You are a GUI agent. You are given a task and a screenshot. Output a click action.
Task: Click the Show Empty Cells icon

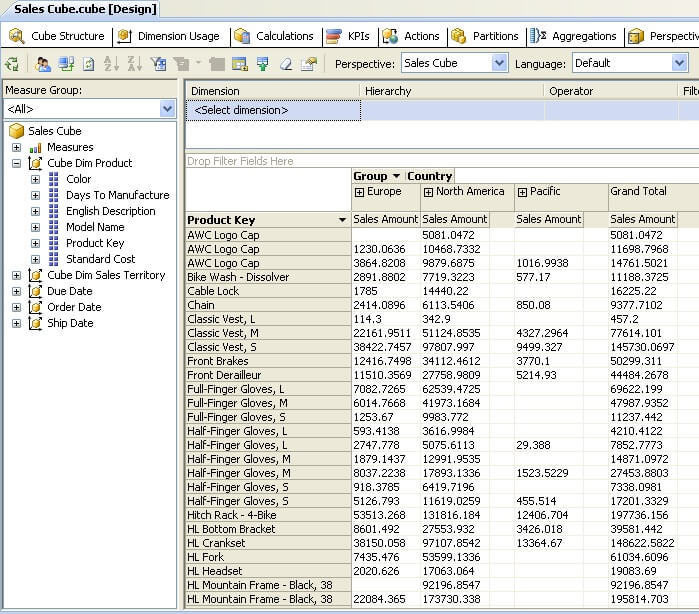(240, 64)
